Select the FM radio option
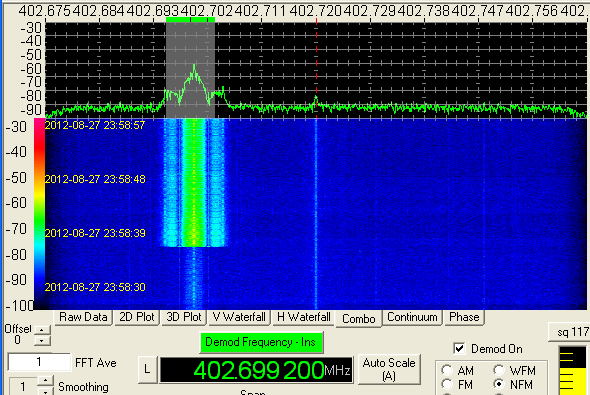 click(447, 384)
